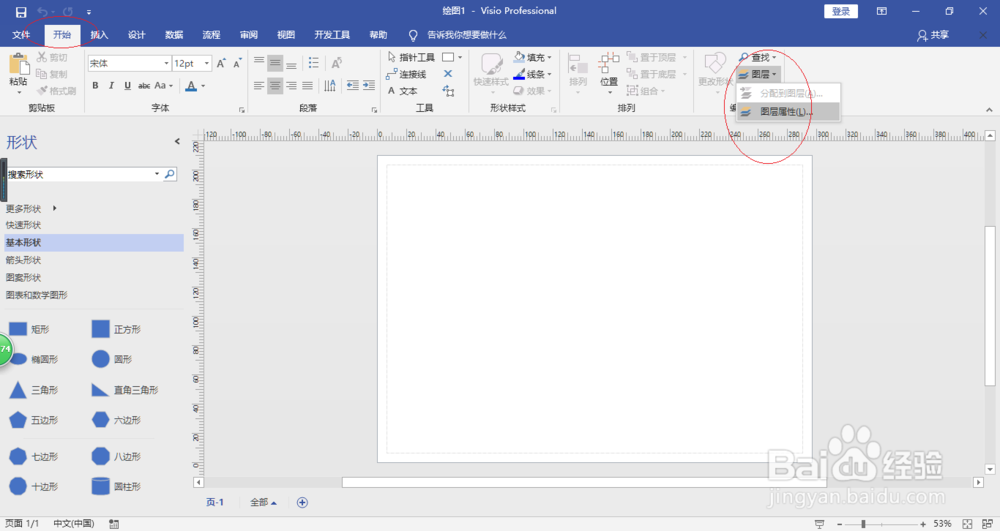Switch to the Data (数据) tab
The width and height of the screenshot is (1000, 531).
click(174, 35)
